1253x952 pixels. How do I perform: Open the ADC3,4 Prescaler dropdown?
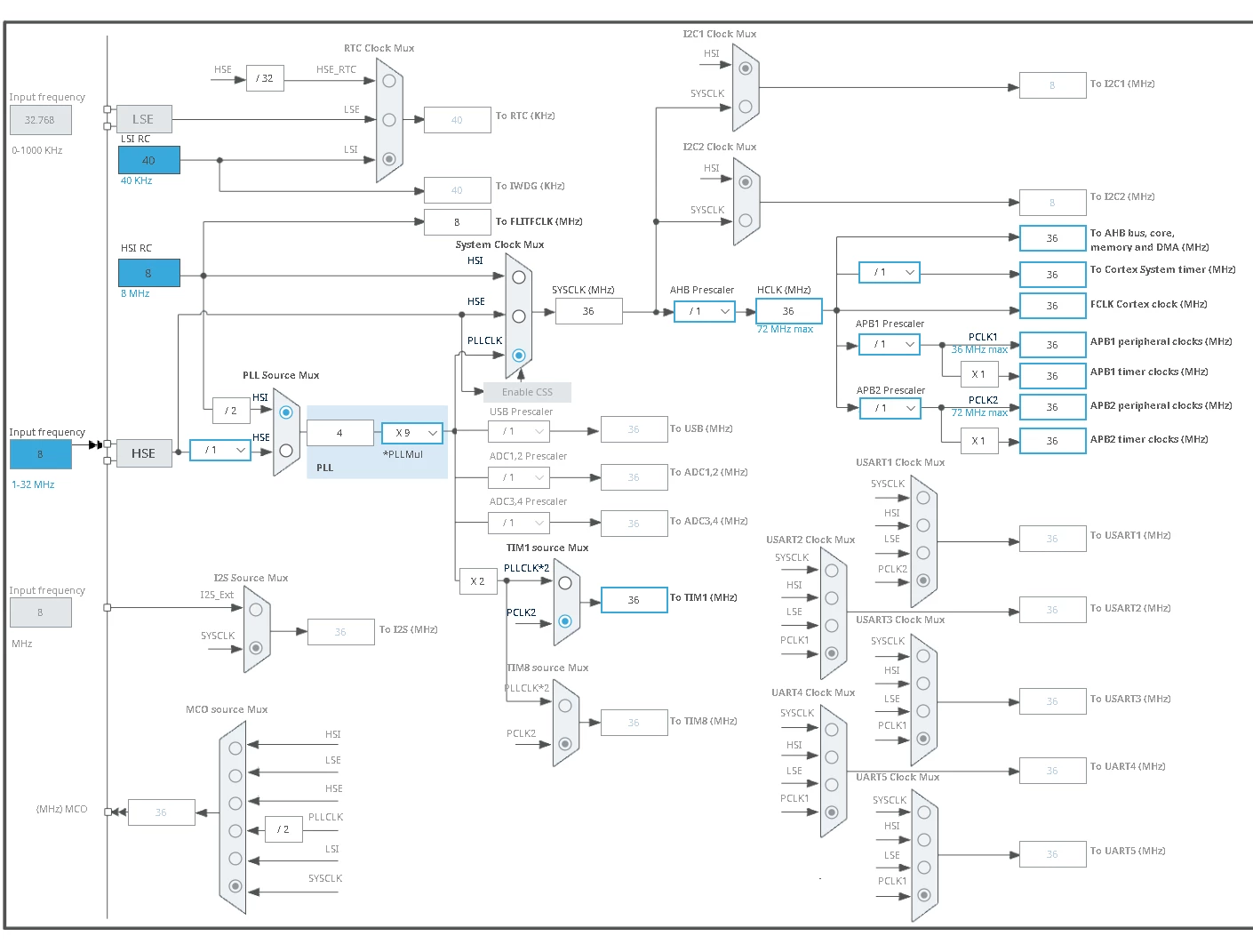coord(519,523)
